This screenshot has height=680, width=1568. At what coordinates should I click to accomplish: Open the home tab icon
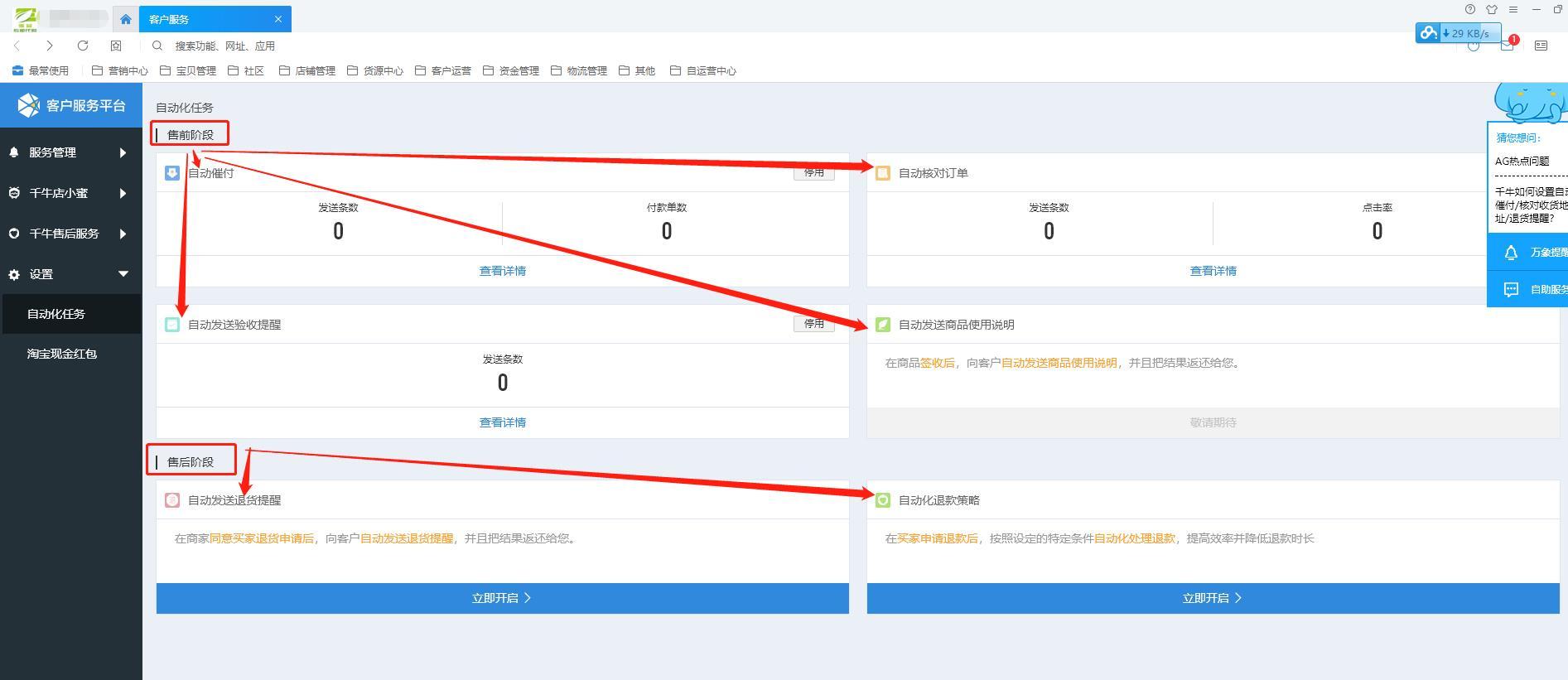tap(126, 19)
